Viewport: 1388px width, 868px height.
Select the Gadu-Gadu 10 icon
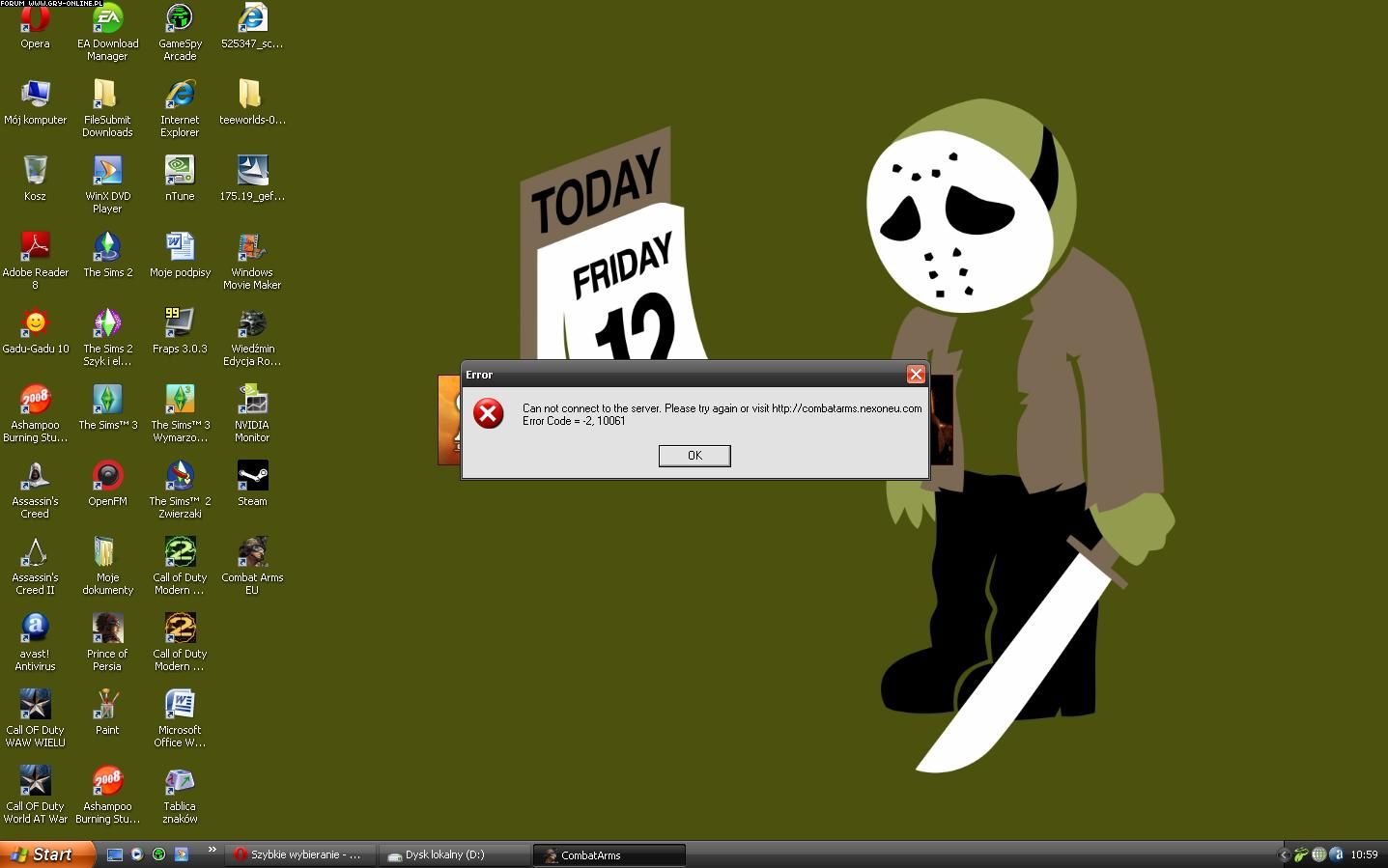click(x=35, y=331)
